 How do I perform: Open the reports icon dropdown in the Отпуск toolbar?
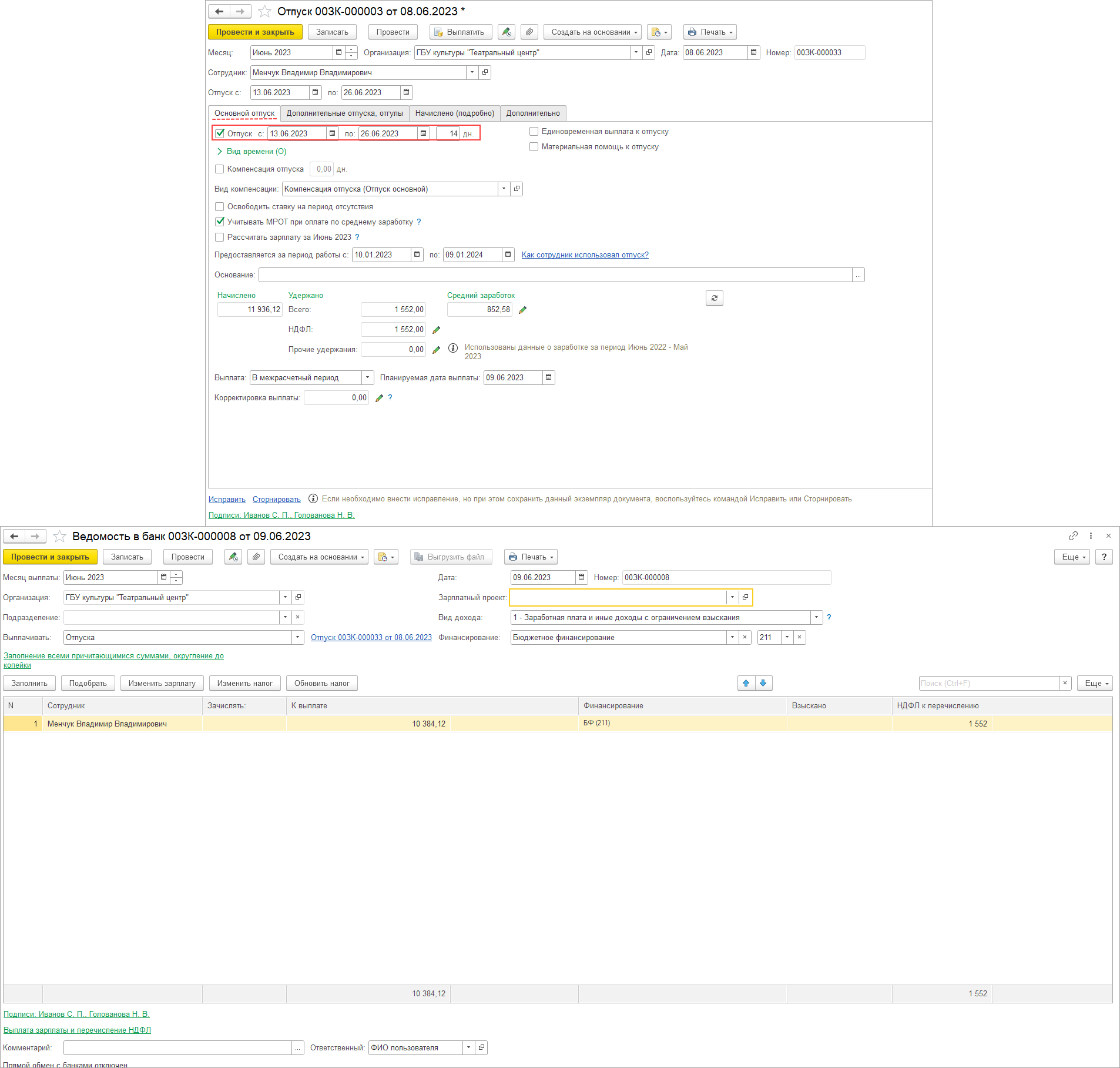click(x=659, y=32)
